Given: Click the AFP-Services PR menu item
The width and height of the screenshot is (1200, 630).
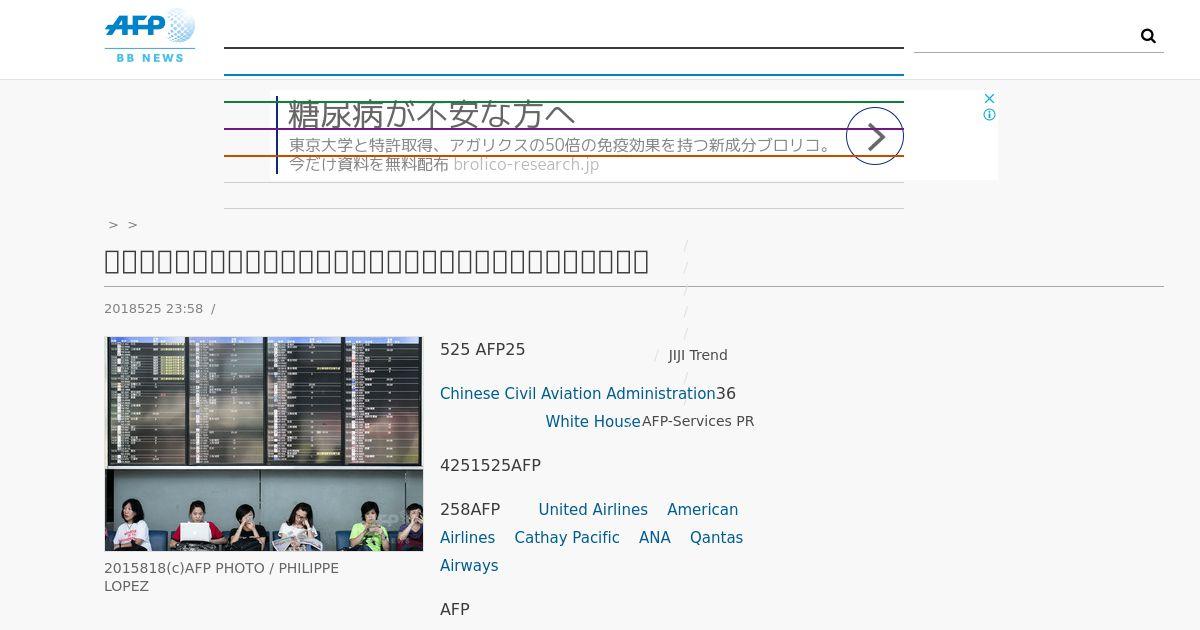Looking at the screenshot, I should tap(698, 421).
